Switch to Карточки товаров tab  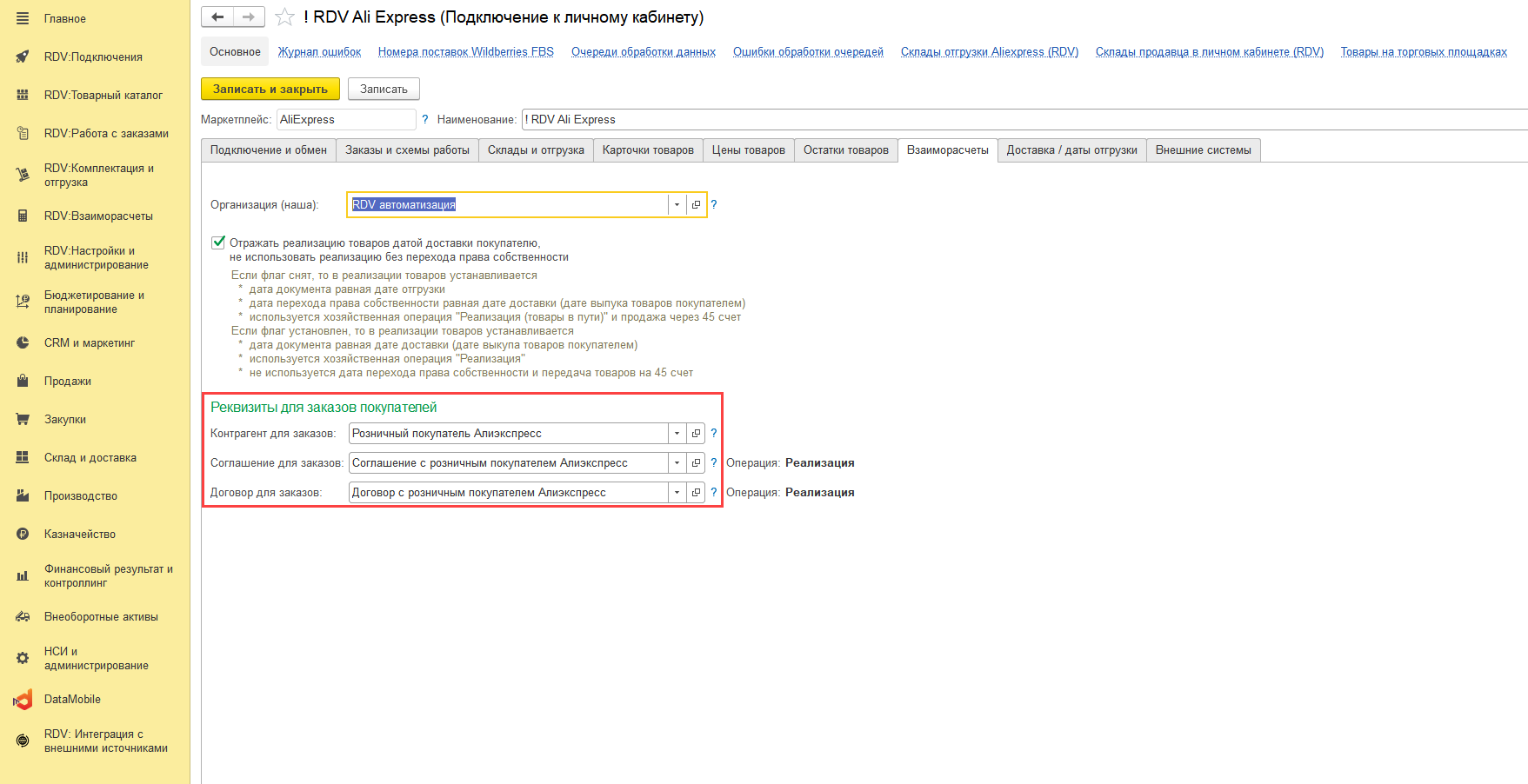(x=648, y=150)
